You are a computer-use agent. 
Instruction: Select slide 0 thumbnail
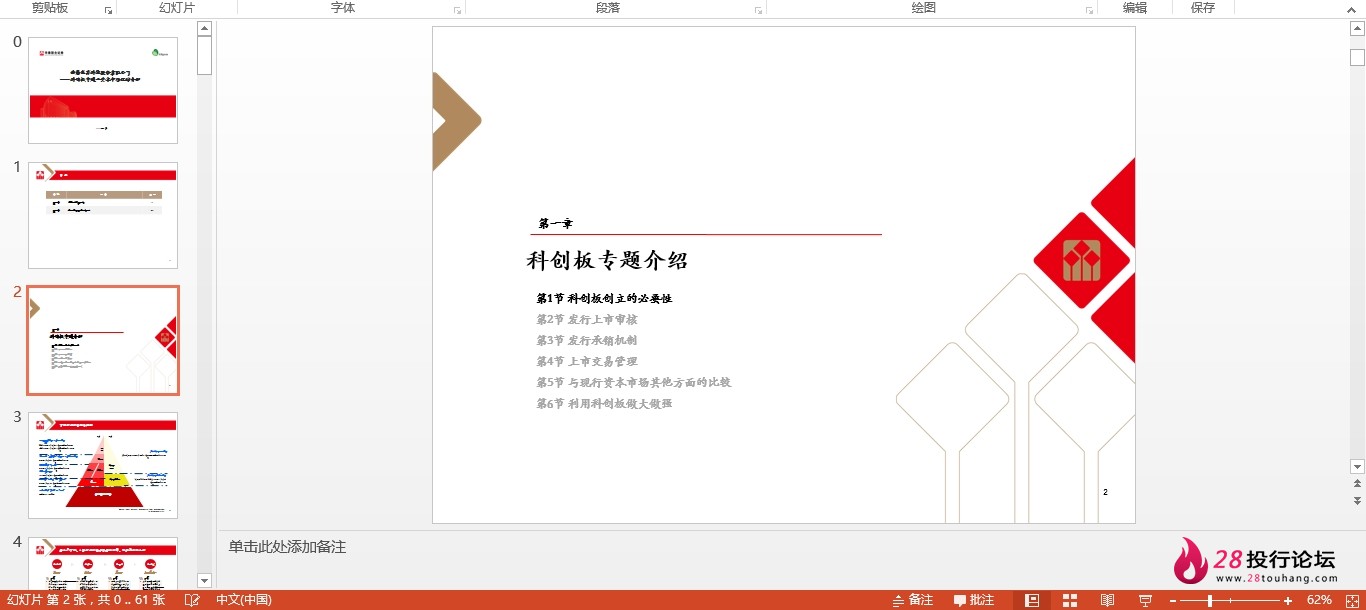coord(103,90)
